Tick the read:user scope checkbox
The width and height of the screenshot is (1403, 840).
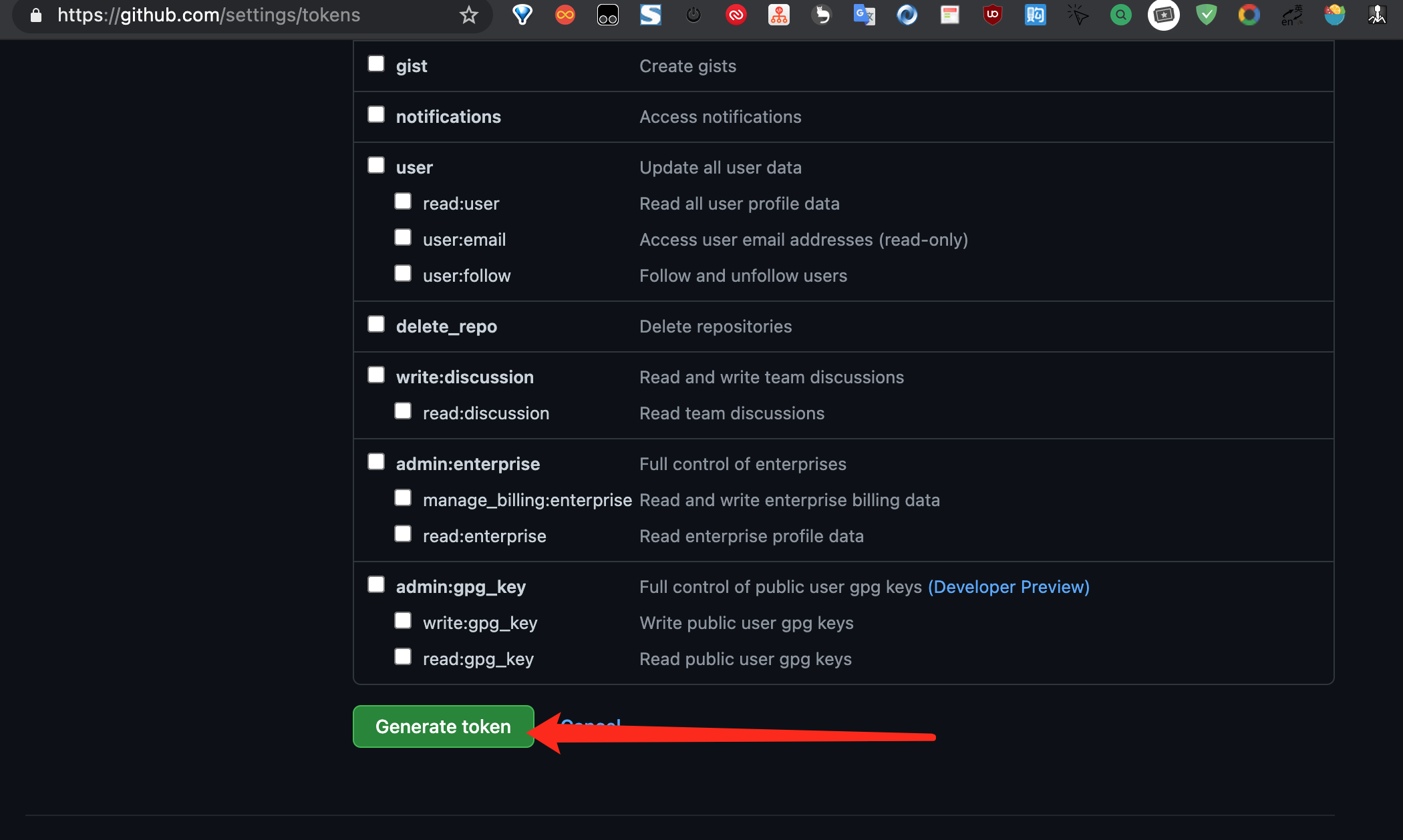(403, 202)
